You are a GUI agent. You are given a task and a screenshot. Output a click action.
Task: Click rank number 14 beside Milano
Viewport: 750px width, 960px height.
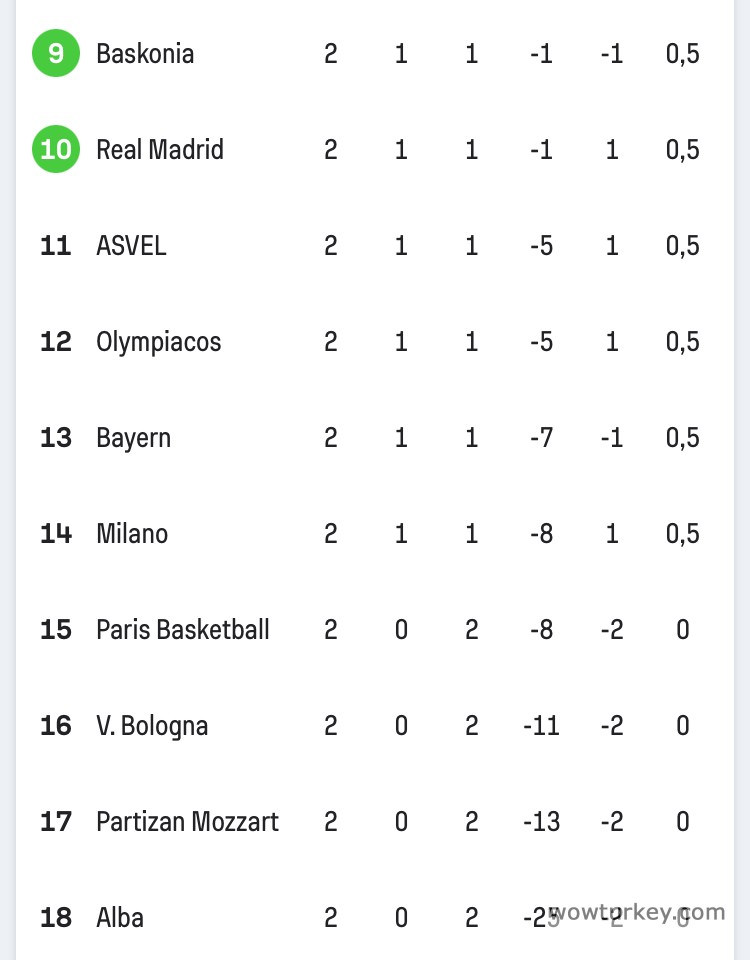56,533
